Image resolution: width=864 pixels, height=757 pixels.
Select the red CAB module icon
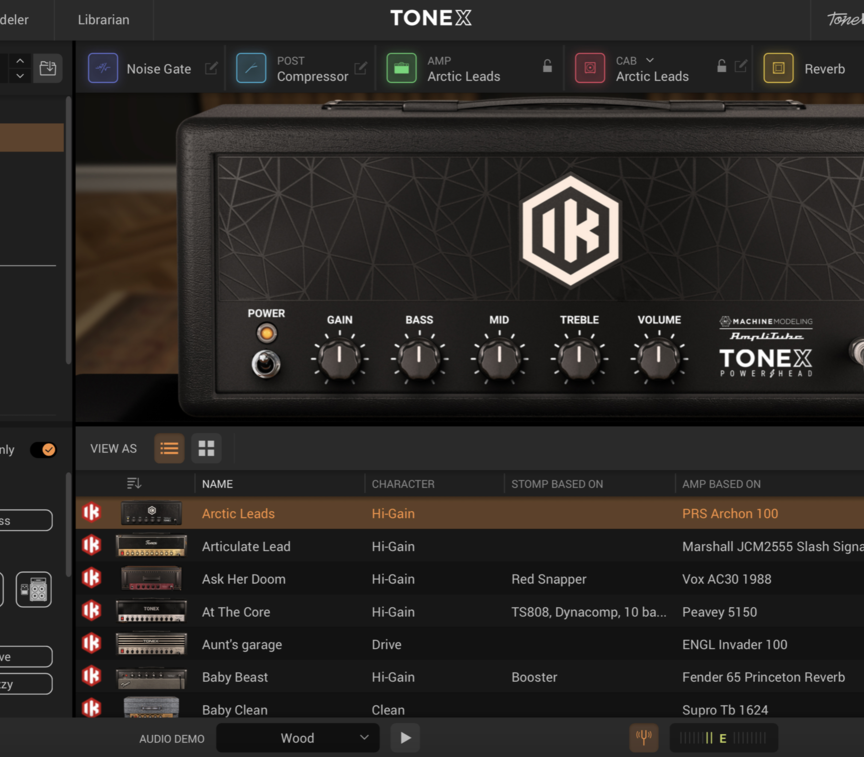pos(590,68)
